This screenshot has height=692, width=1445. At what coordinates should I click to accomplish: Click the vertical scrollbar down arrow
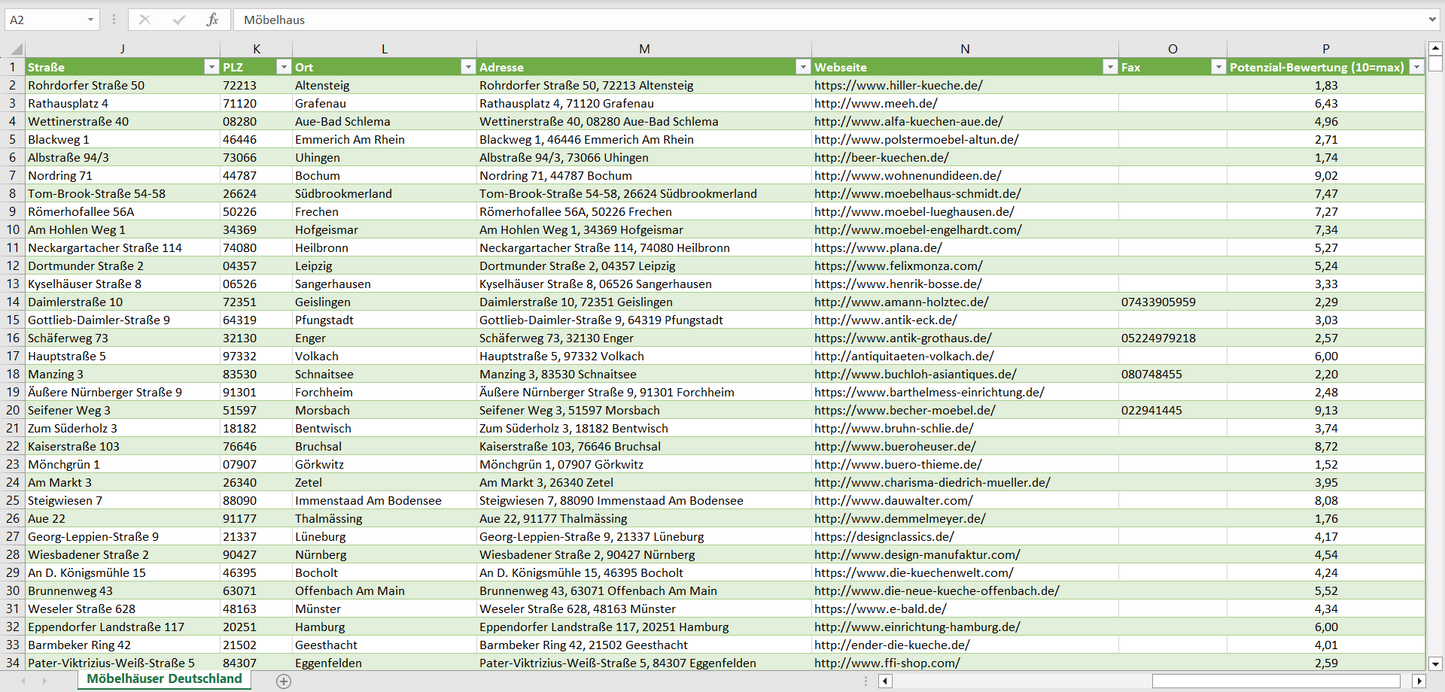[x=1436, y=663]
